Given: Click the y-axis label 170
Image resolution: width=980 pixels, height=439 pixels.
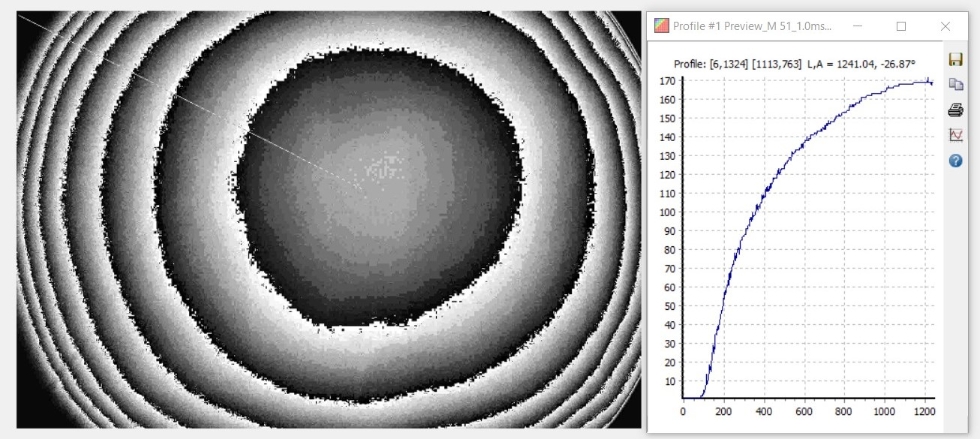Looking at the screenshot, I should click(669, 81).
